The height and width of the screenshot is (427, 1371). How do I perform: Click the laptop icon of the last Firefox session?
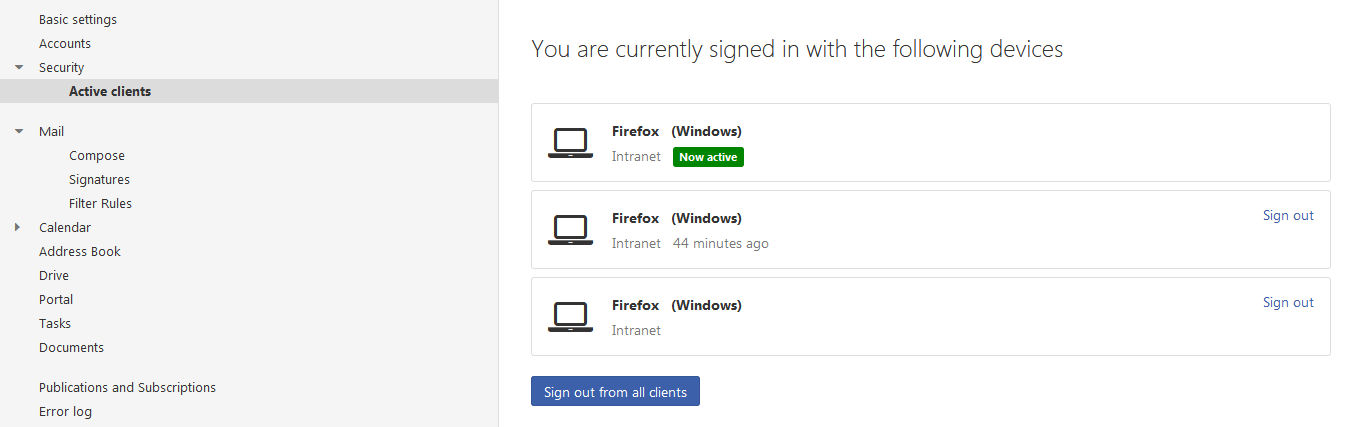(x=571, y=317)
